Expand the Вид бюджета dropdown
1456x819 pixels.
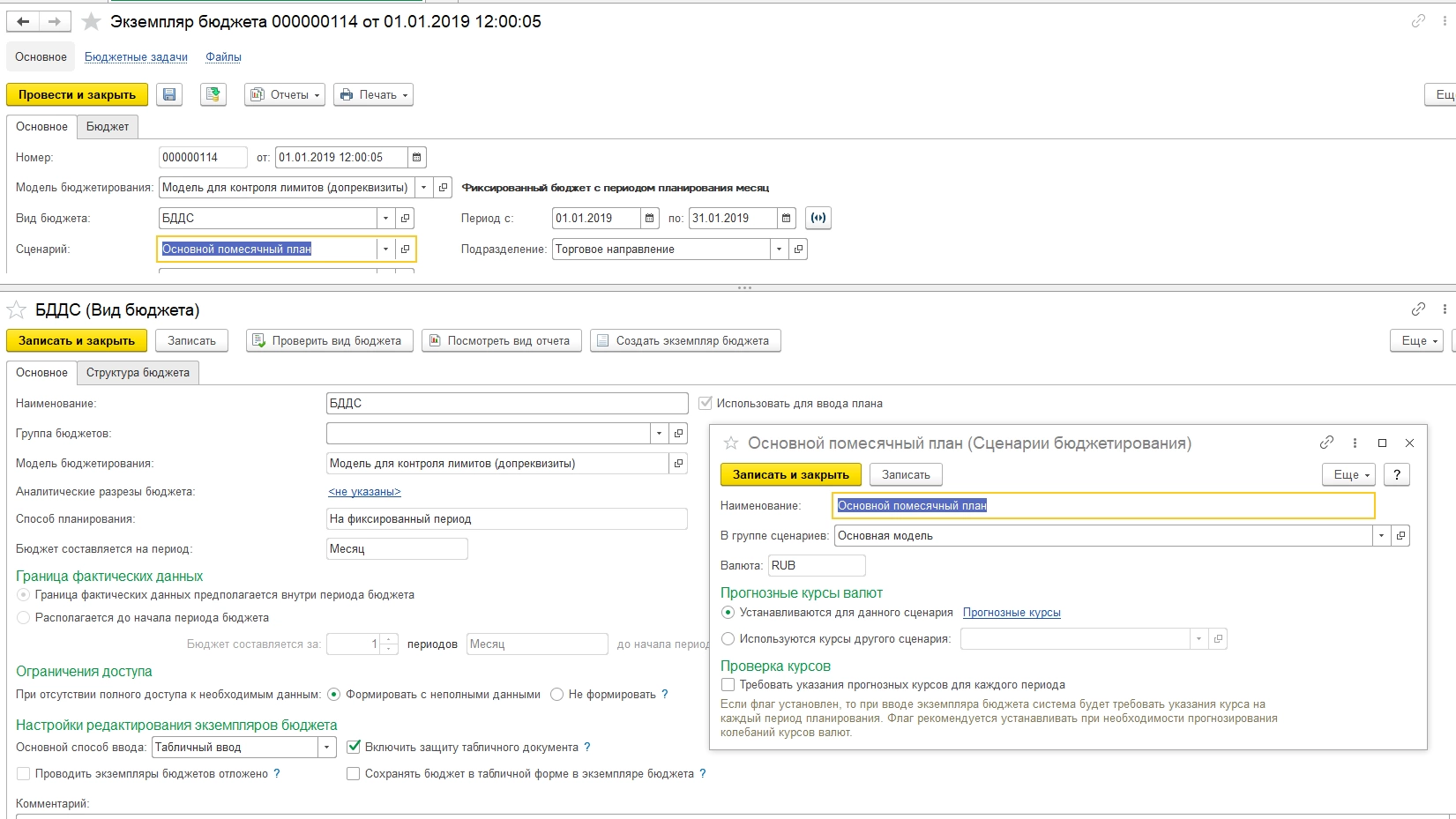(x=385, y=218)
